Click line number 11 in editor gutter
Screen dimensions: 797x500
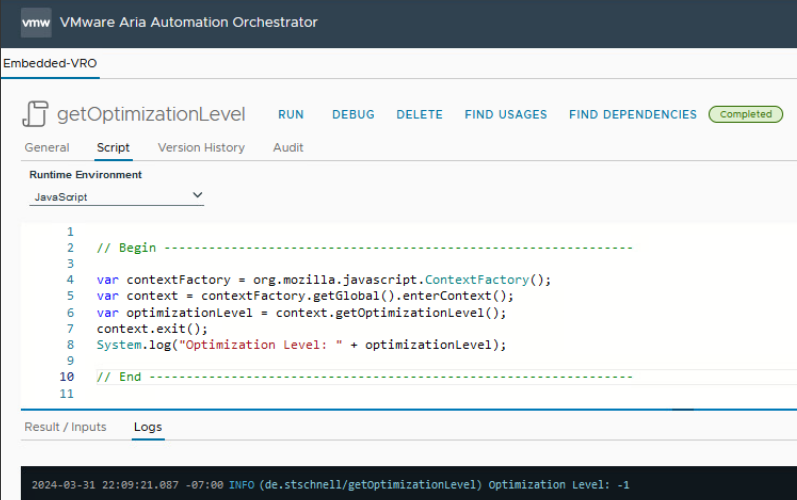[67, 393]
